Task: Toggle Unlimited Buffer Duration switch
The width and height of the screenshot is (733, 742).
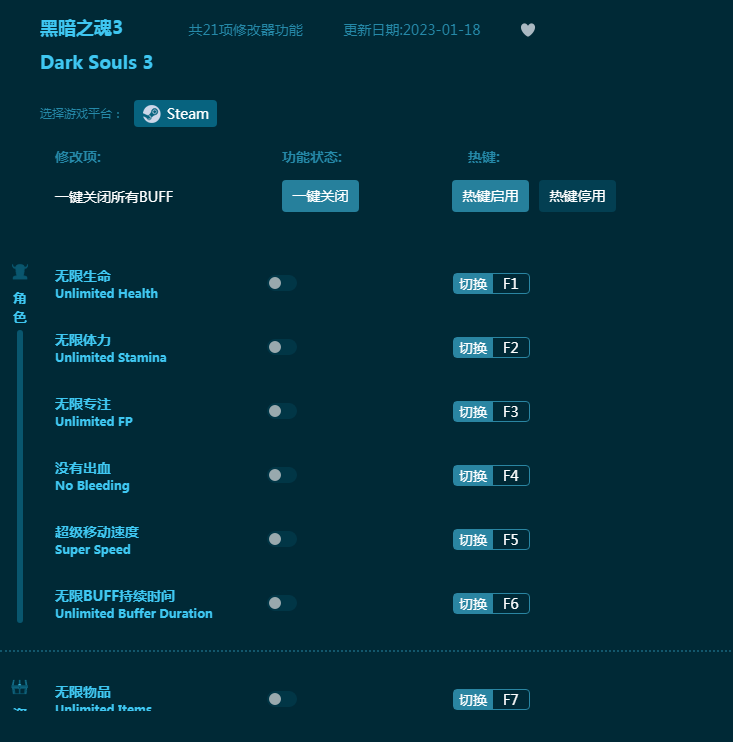Action: pyautogui.click(x=282, y=603)
